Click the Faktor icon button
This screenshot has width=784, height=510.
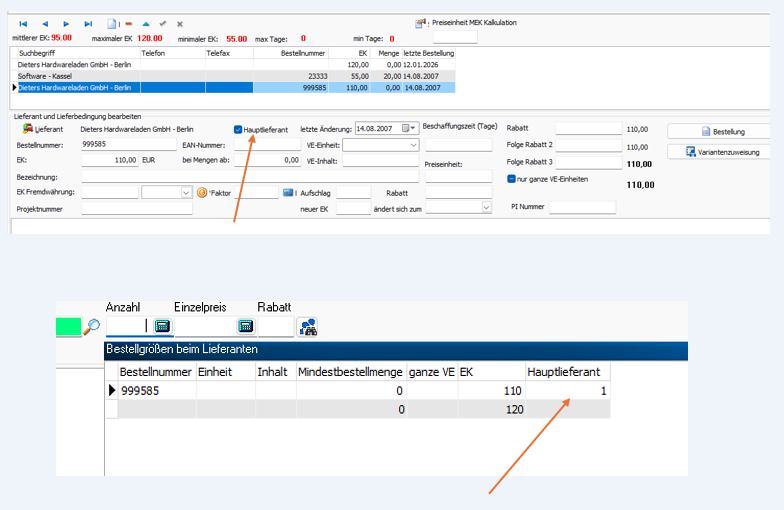(201, 192)
